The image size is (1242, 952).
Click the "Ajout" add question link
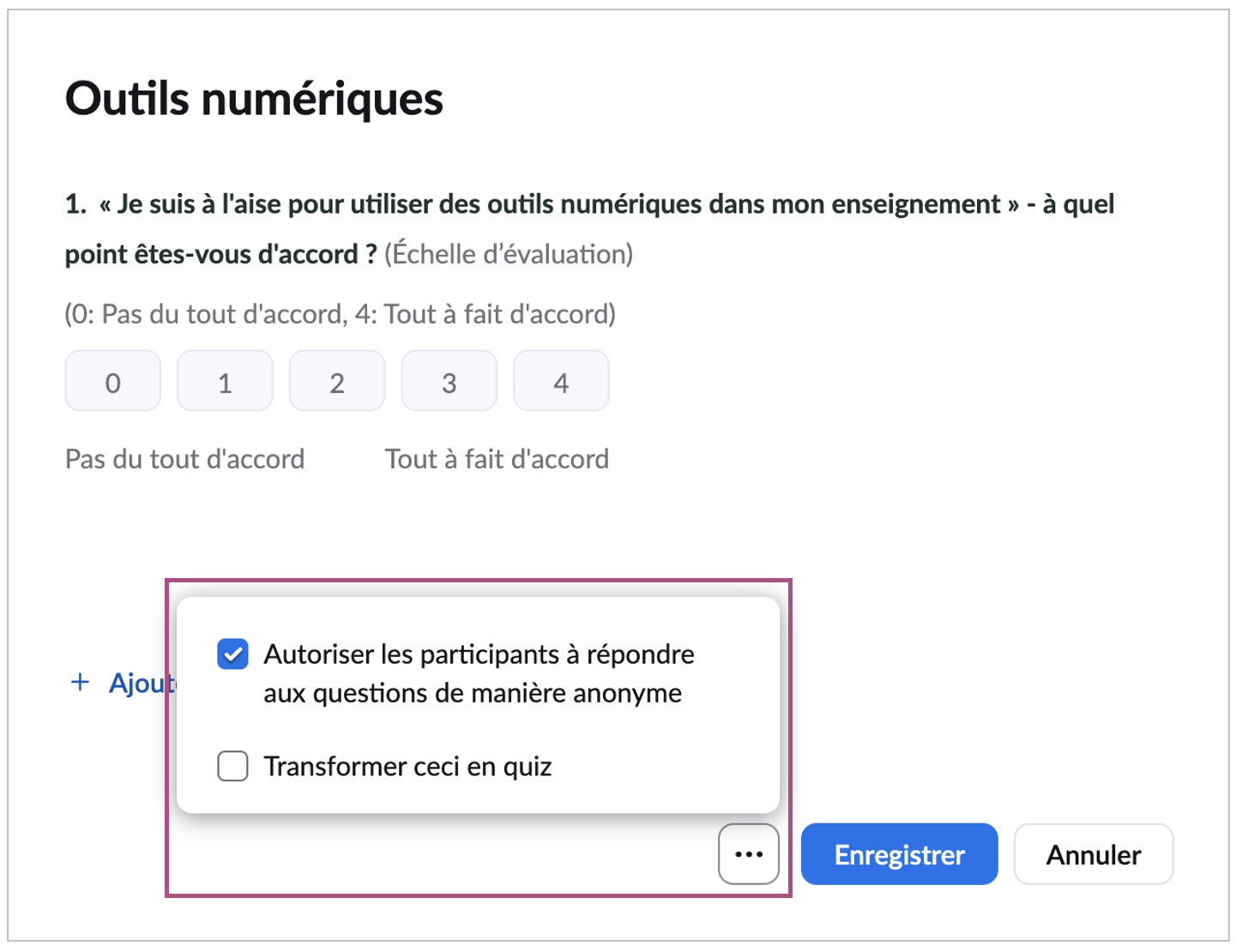tap(142, 683)
